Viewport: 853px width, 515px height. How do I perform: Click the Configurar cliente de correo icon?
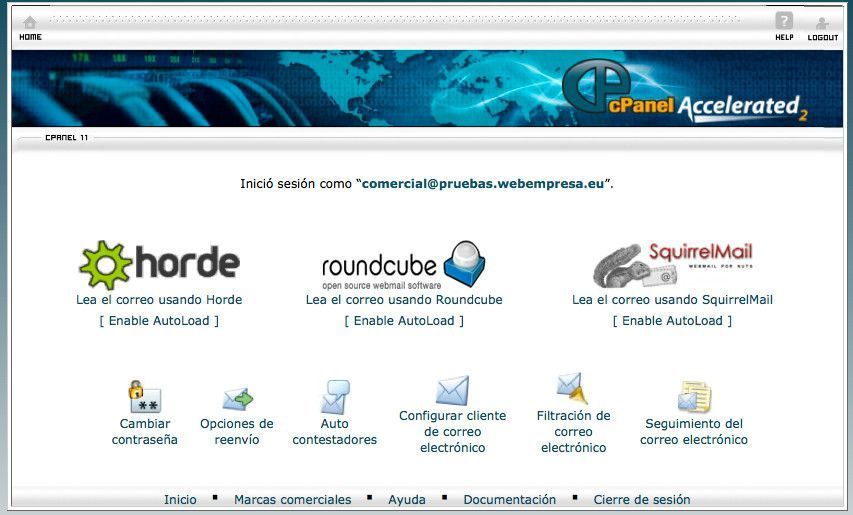coord(453,390)
